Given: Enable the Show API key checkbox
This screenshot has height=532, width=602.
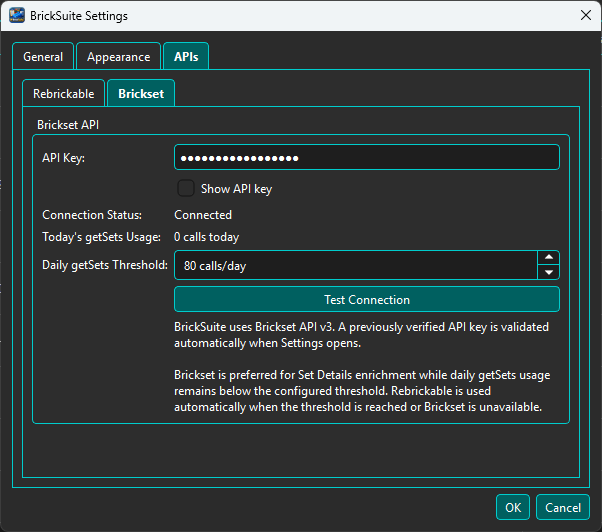Looking at the screenshot, I should tap(186, 188).
